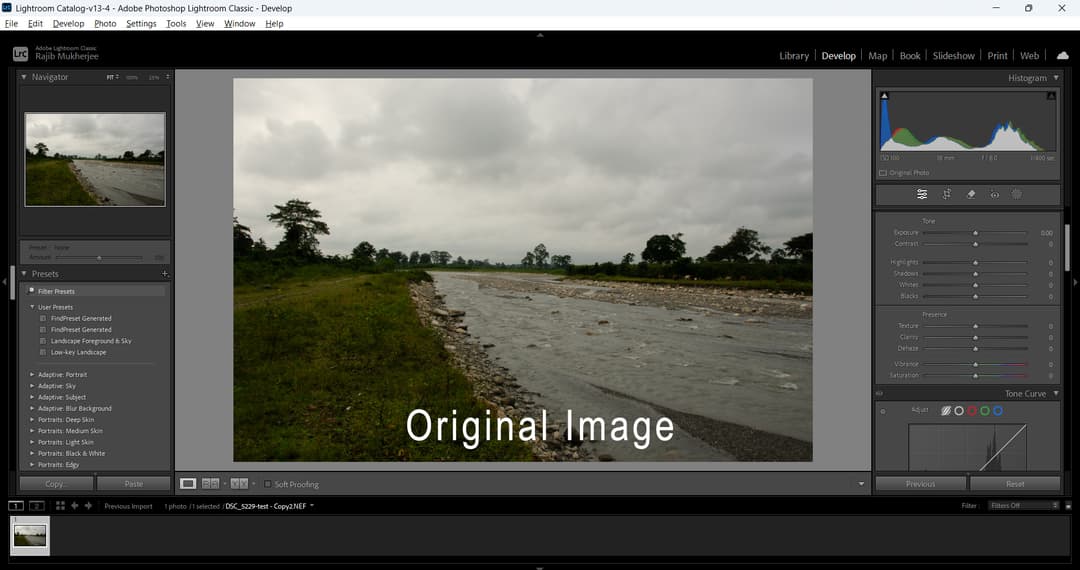
Task: Select the Edit sliders tool icon
Action: [x=922, y=195]
